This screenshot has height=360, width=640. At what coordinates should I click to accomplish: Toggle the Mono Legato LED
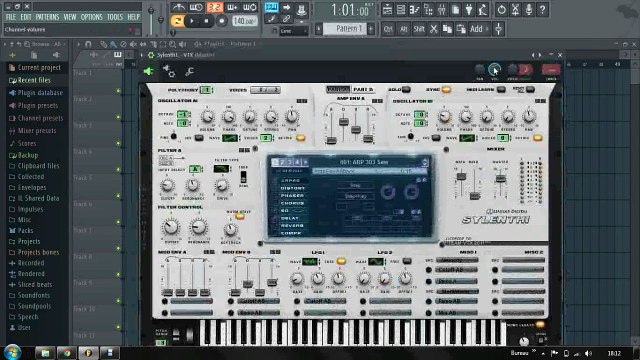(x=540, y=325)
